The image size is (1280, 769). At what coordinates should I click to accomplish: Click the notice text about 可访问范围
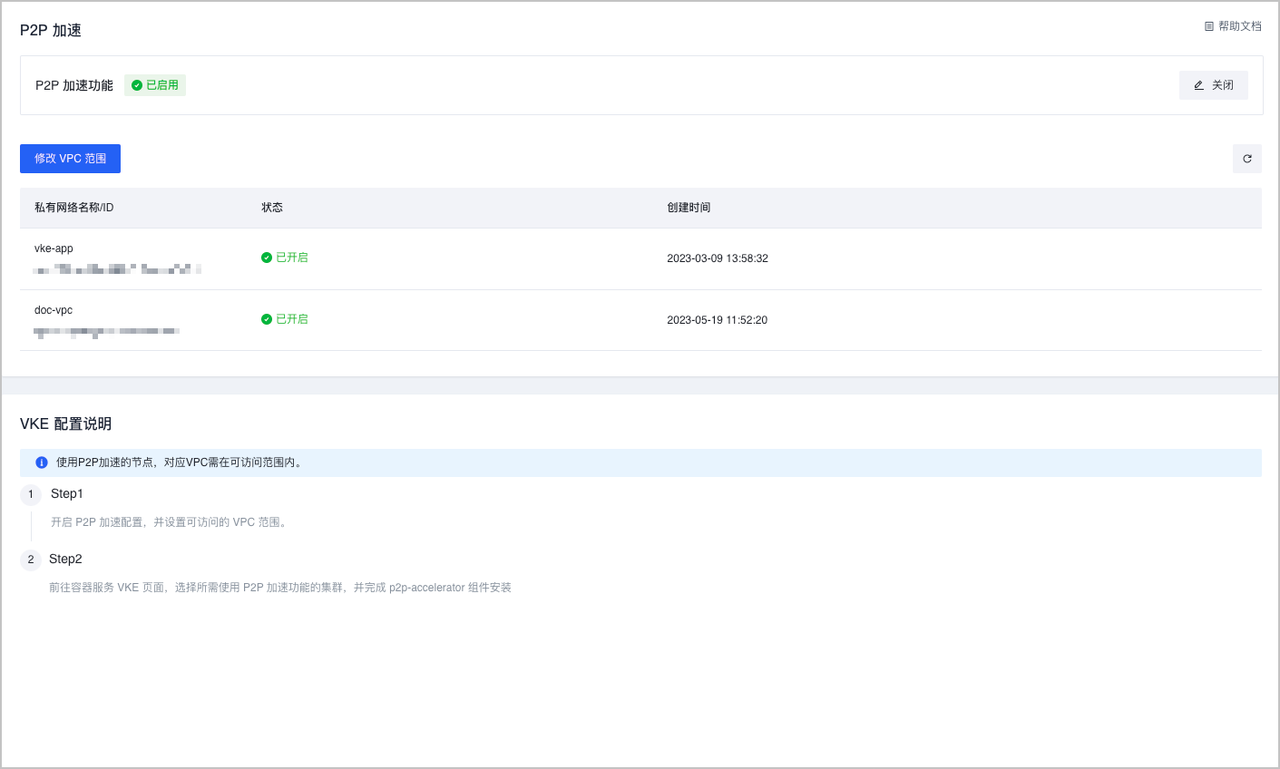coord(179,463)
